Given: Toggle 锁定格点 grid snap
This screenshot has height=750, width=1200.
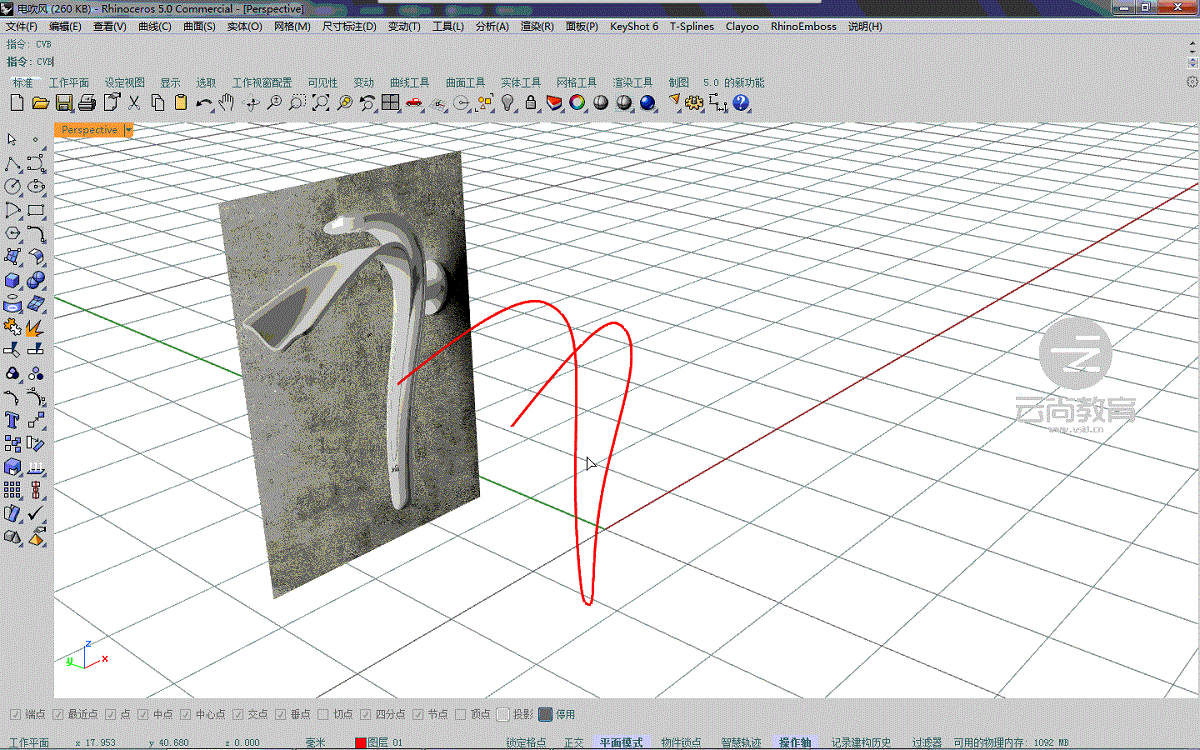Looking at the screenshot, I should click(526, 742).
